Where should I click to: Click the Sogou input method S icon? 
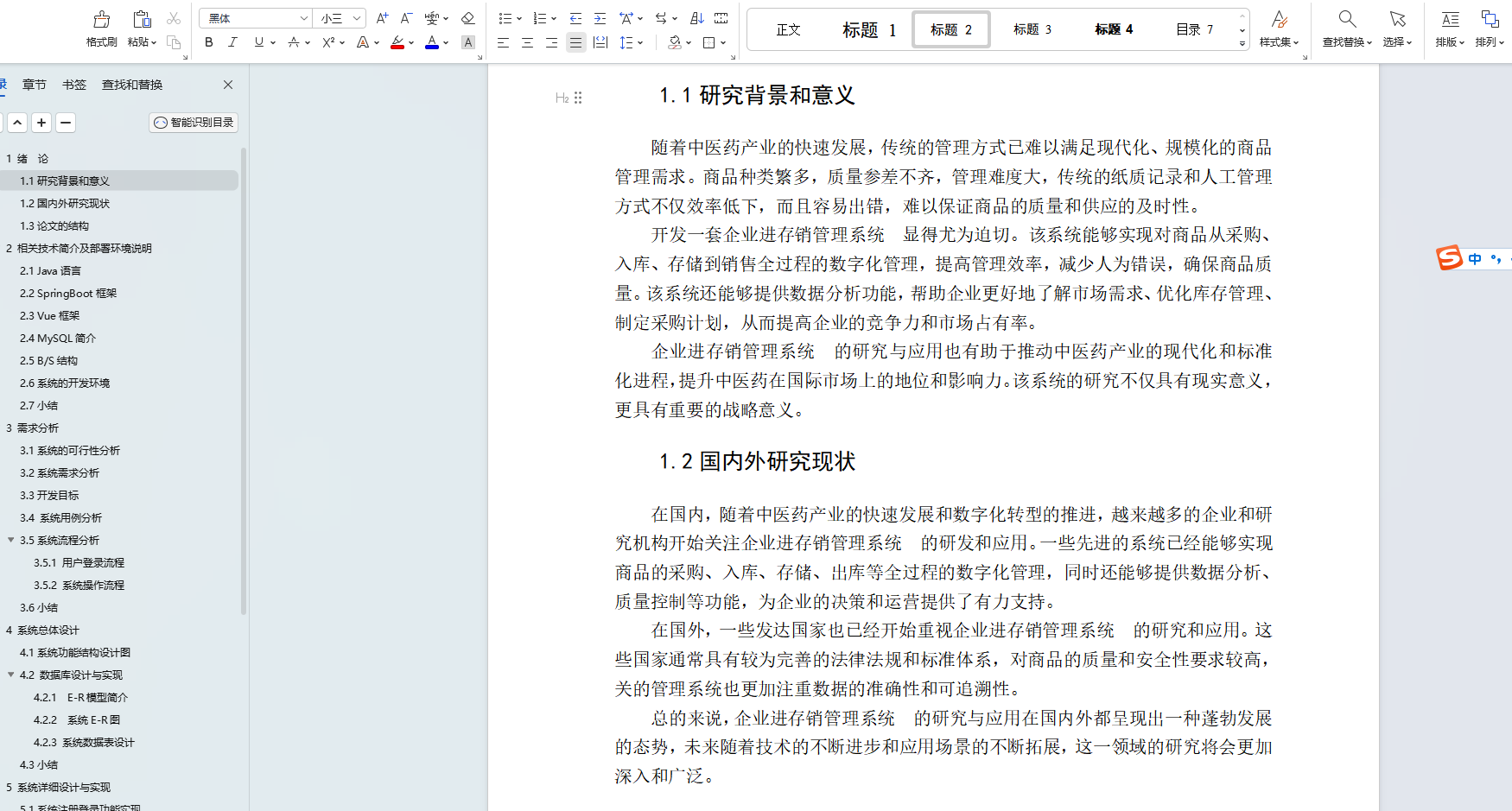point(1449,257)
